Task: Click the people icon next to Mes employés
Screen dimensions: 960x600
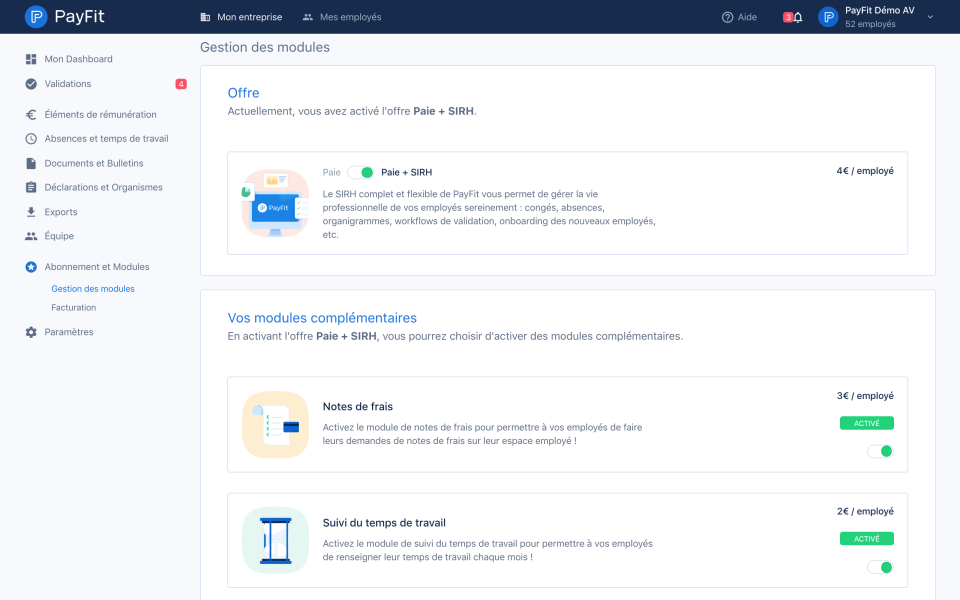Action: 308,17
